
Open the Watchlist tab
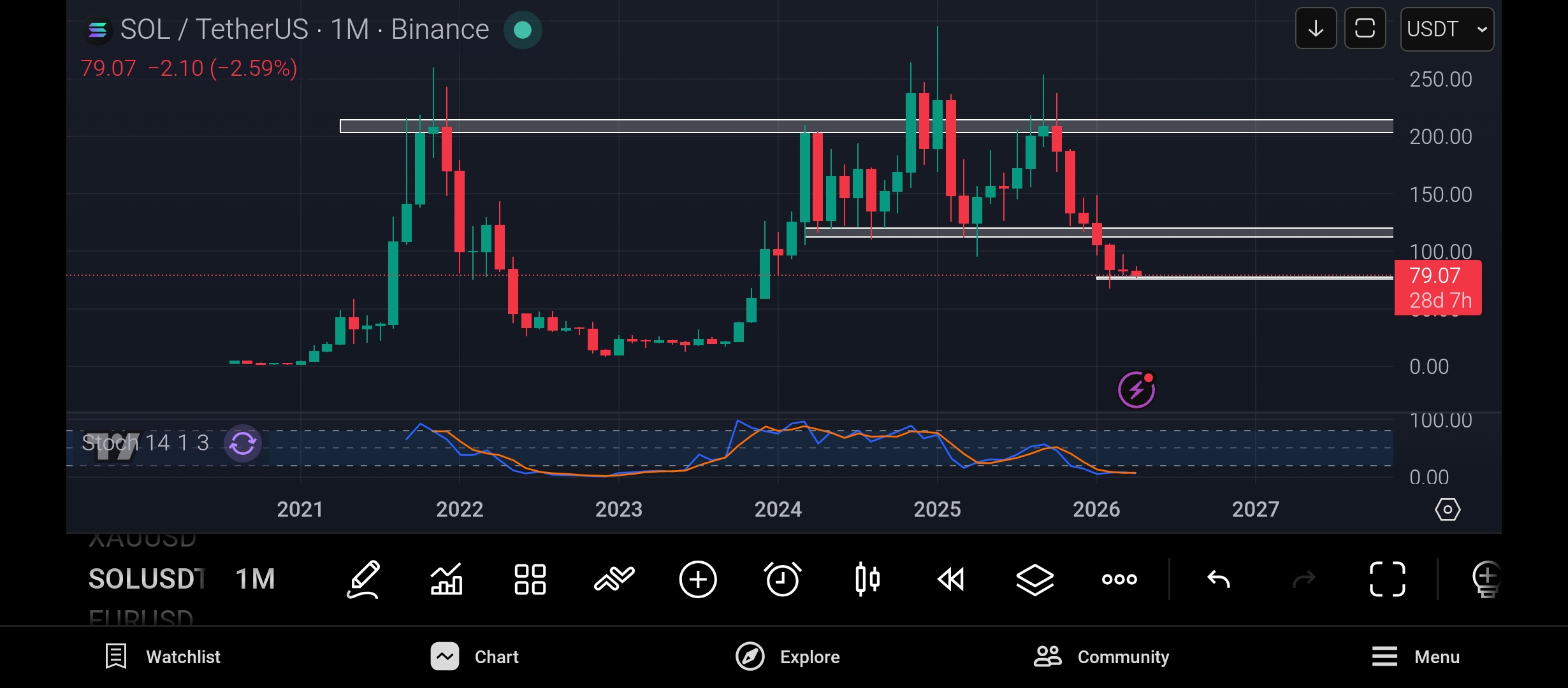point(163,657)
